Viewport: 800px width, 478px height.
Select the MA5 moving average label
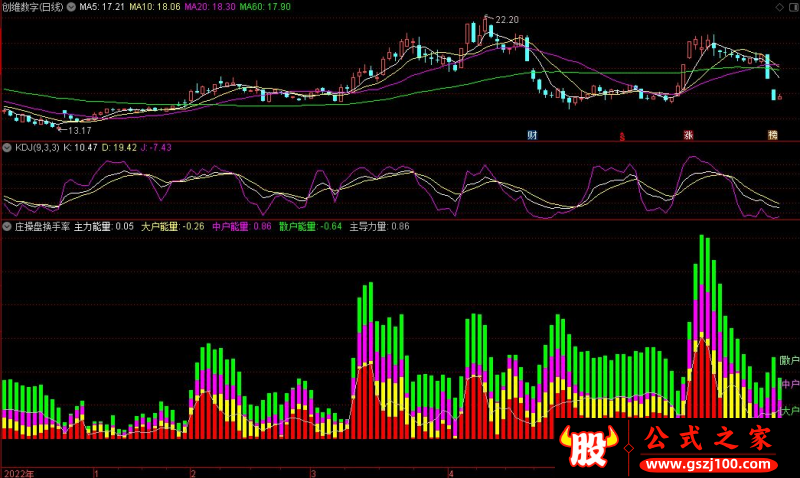pos(102,6)
